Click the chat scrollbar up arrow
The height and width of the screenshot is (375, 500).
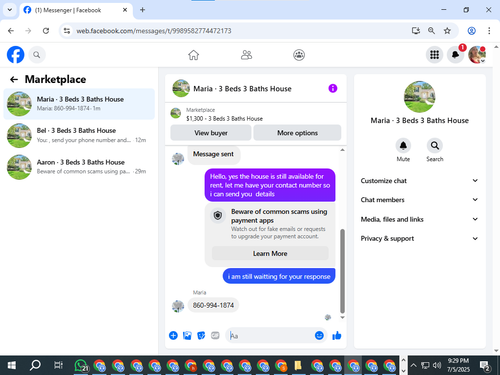(x=342, y=150)
